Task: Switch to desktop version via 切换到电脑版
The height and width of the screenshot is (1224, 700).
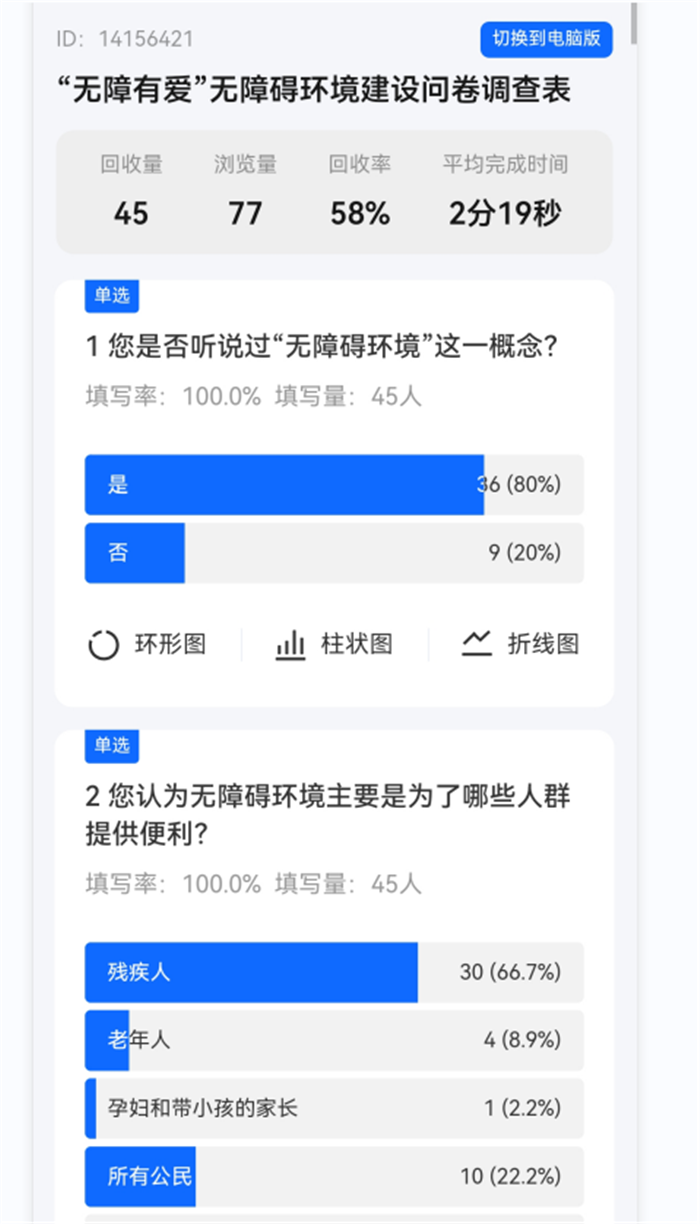Action: [546, 39]
